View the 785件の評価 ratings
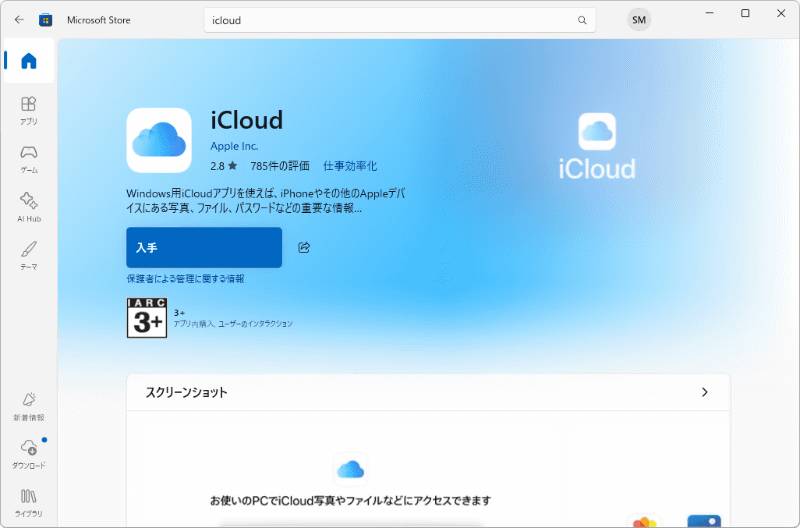This screenshot has height=528, width=800. pos(280,166)
